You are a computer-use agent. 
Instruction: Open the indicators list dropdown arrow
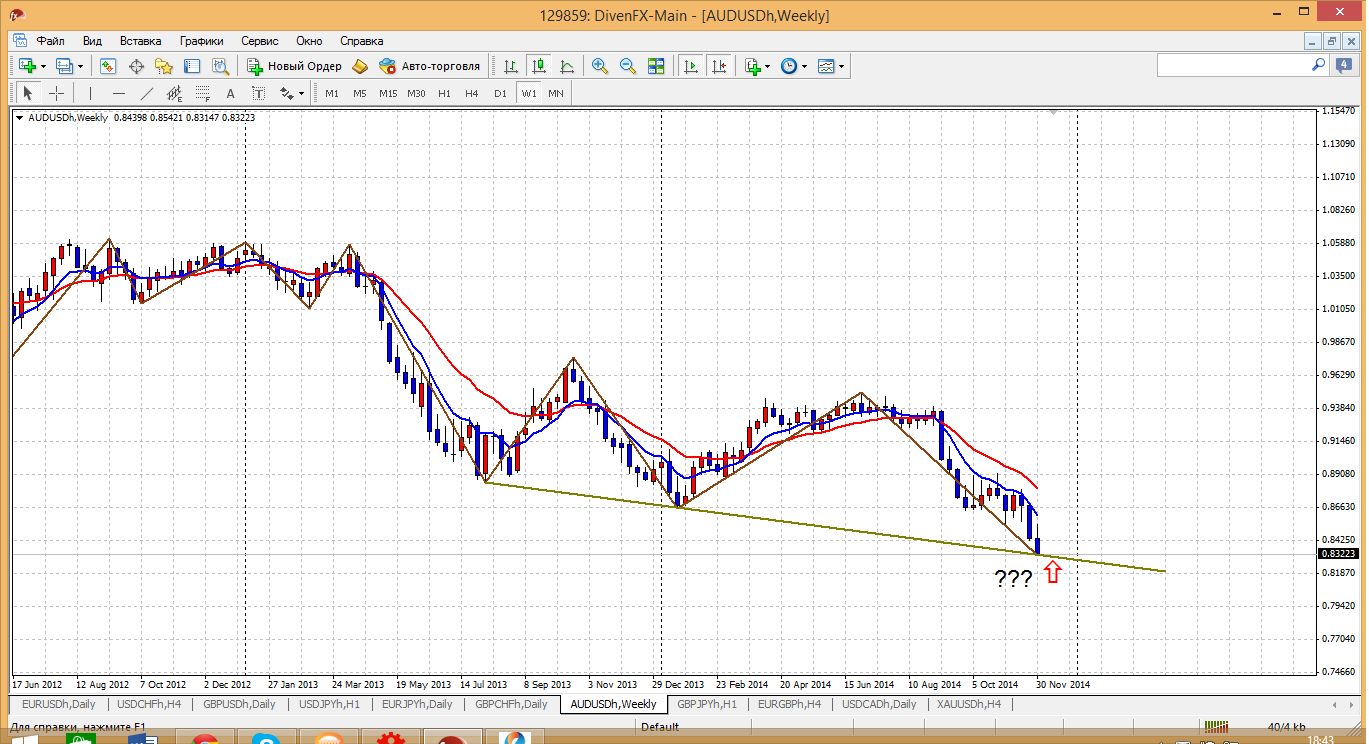pos(767,66)
